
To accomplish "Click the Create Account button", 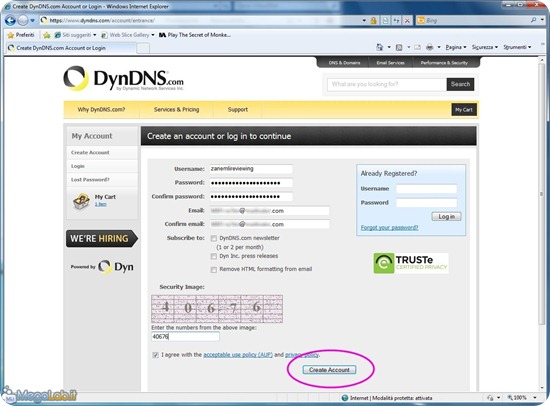I will click(329, 370).
